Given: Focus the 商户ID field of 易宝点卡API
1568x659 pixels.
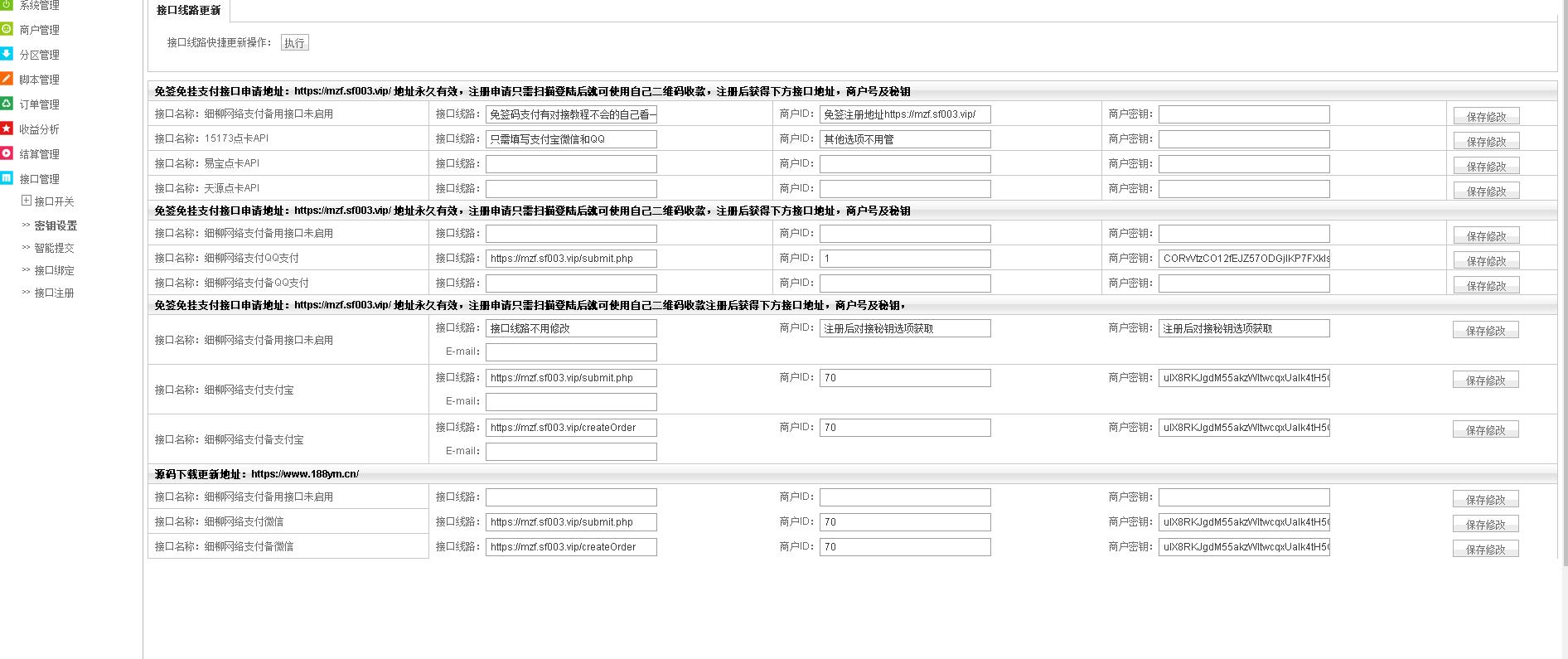Looking at the screenshot, I should (x=905, y=164).
